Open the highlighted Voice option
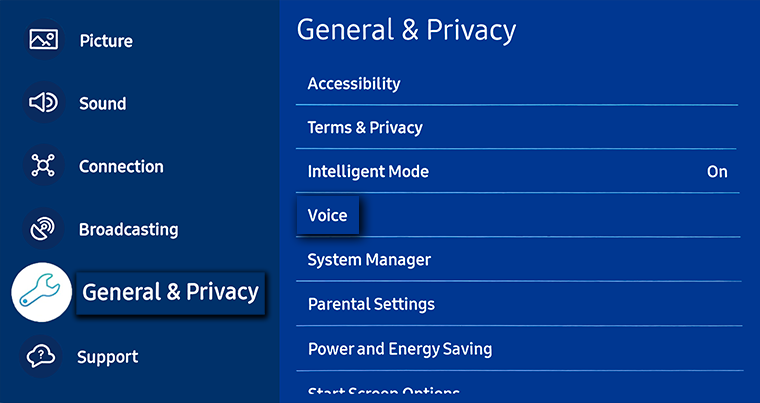The height and width of the screenshot is (403, 760). coord(328,215)
